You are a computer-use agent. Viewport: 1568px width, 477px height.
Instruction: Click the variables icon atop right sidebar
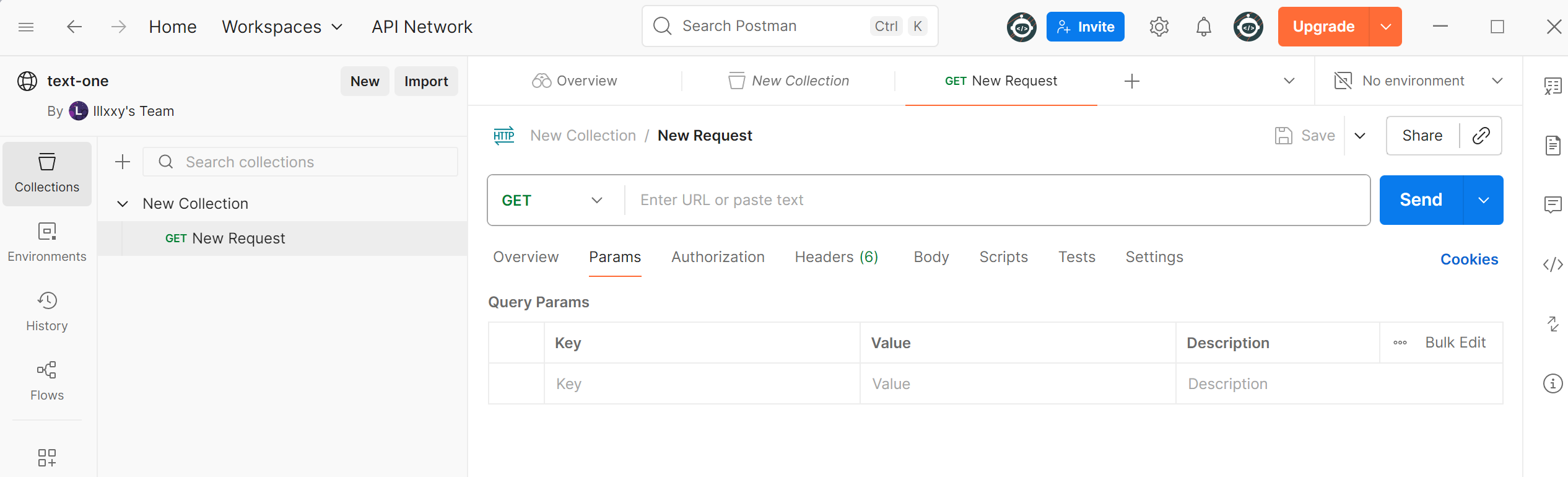[1553, 86]
